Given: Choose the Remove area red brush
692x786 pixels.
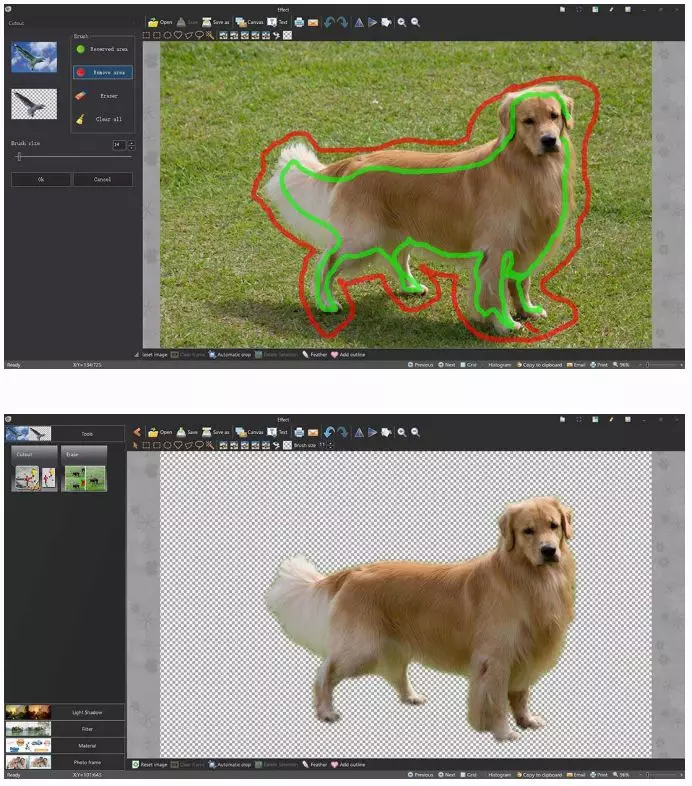Looking at the screenshot, I should [x=103, y=72].
